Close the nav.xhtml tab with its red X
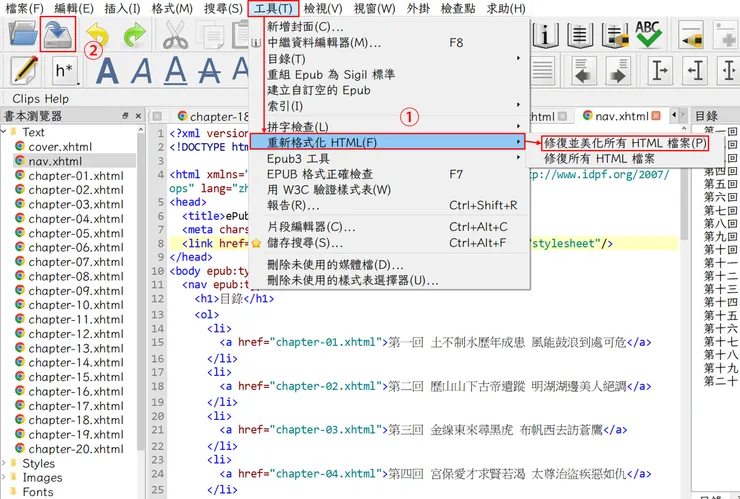 click(656, 116)
